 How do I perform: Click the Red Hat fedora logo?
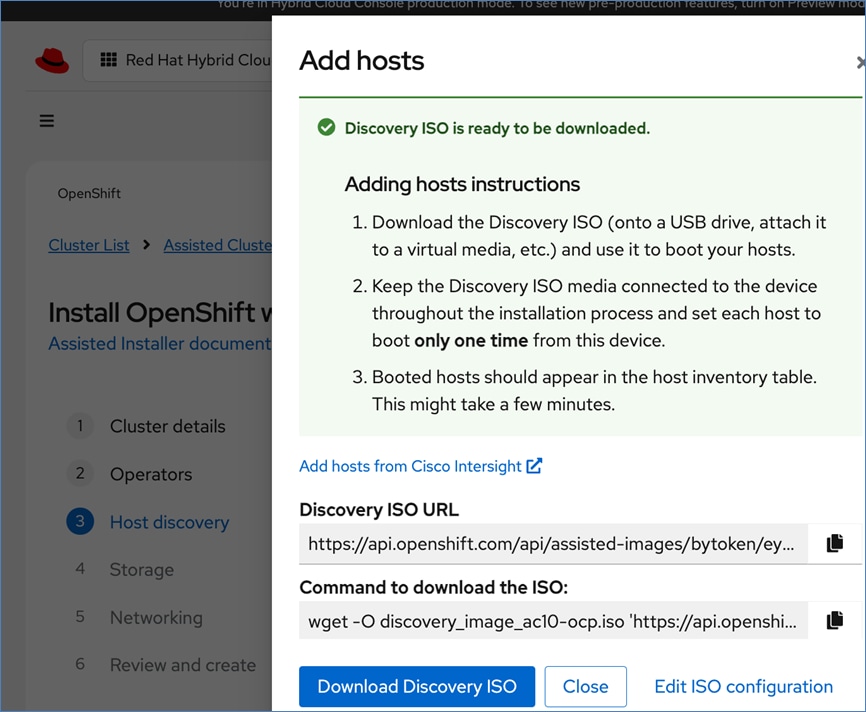point(52,60)
